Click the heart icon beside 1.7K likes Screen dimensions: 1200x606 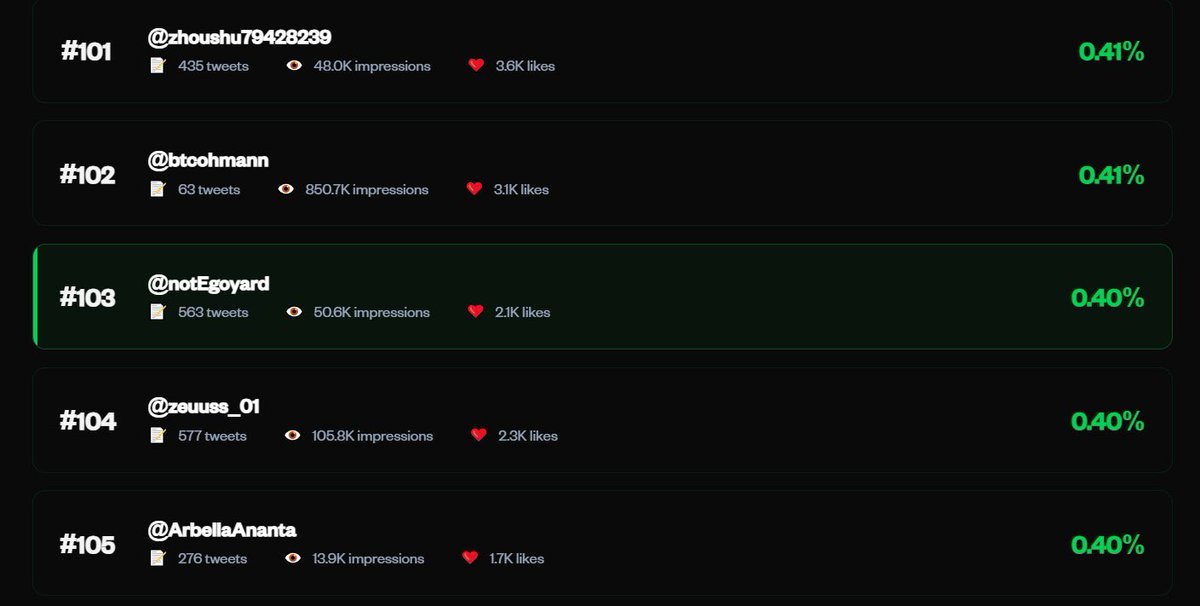click(x=470, y=559)
